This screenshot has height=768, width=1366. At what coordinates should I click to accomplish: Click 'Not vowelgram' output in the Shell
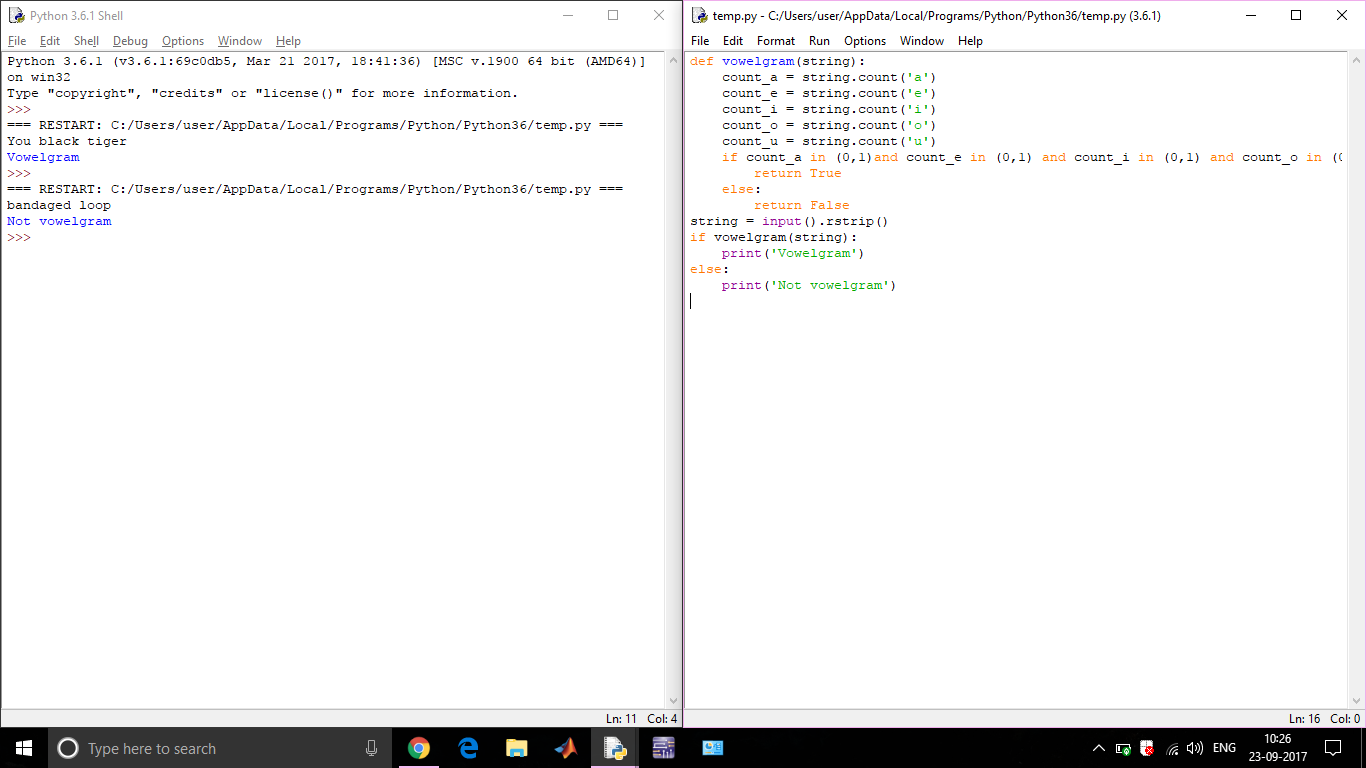click(x=59, y=221)
